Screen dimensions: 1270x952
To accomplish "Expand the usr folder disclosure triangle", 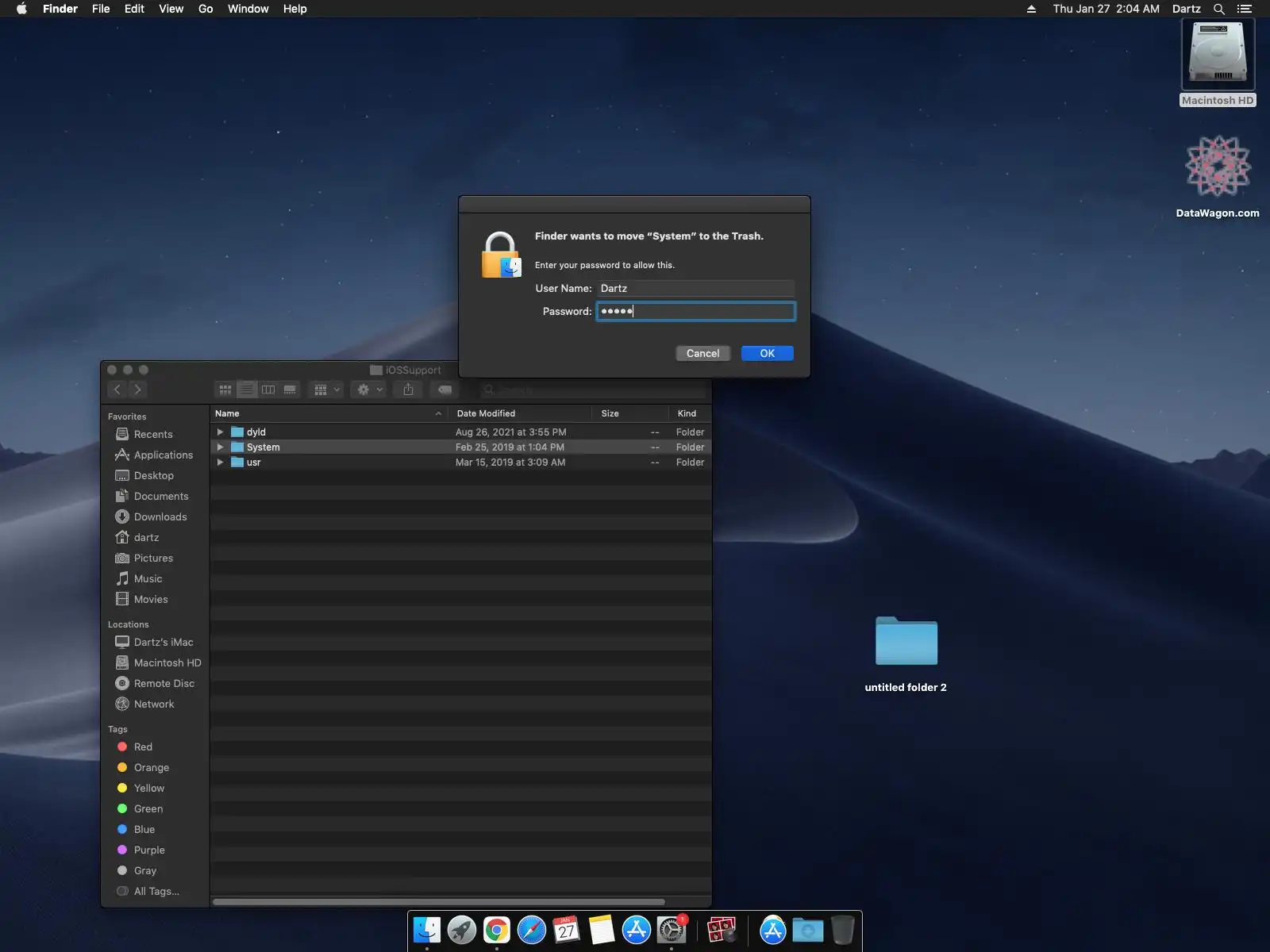I will pyautogui.click(x=220, y=463).
